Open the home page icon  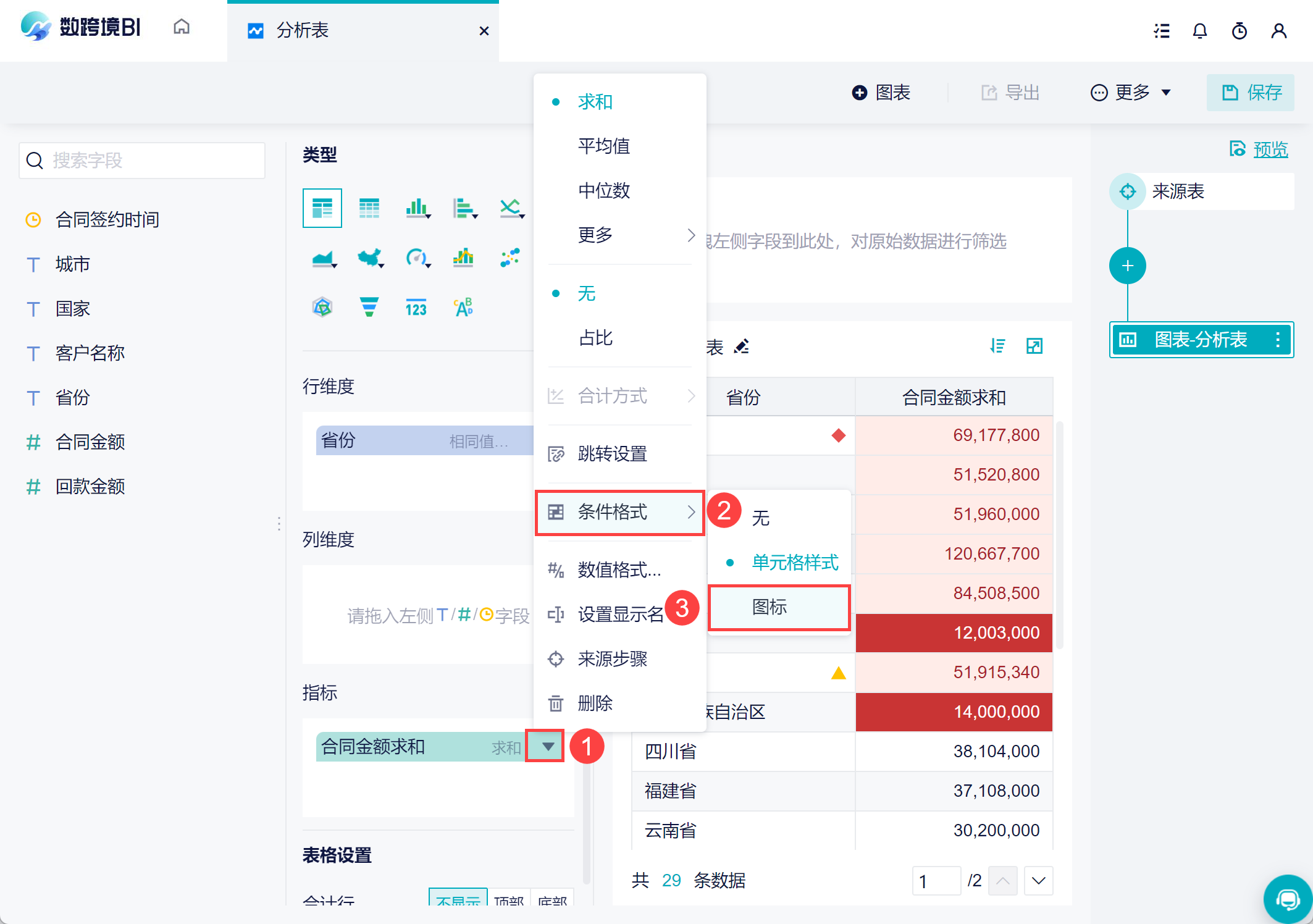point(182,27)
